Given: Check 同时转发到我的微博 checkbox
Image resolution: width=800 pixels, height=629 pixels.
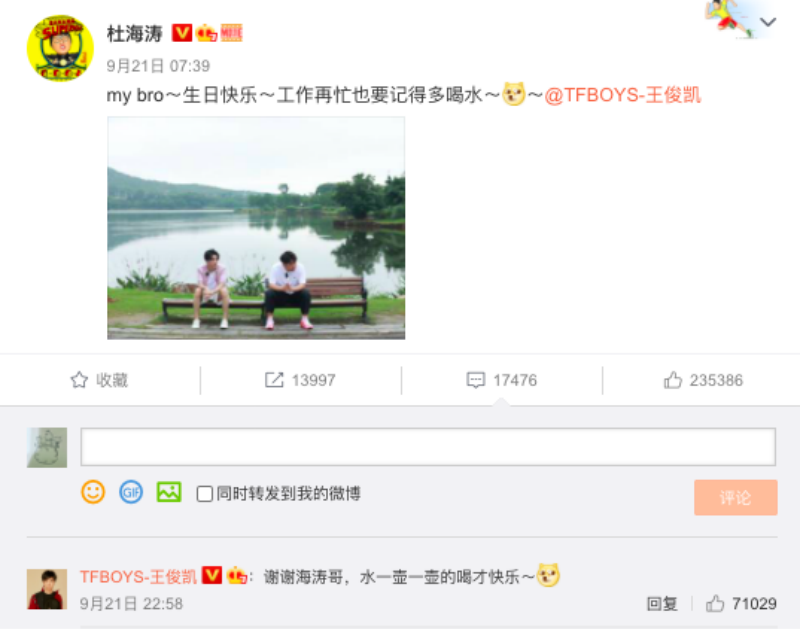Looking at the screenshot, I should [205, 494].
